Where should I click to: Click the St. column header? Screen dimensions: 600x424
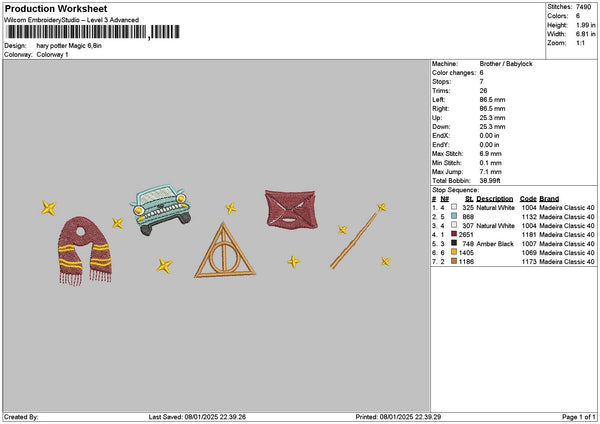pyautogui.click(x=469, y=199)
